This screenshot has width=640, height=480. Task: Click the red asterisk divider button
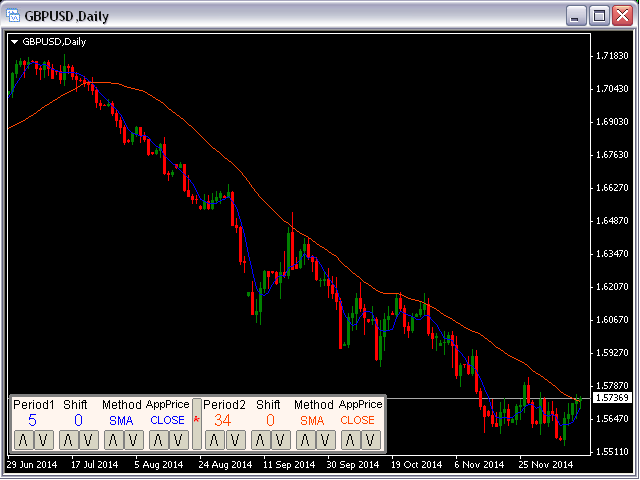pyautogui.click(x=196, y=421)
